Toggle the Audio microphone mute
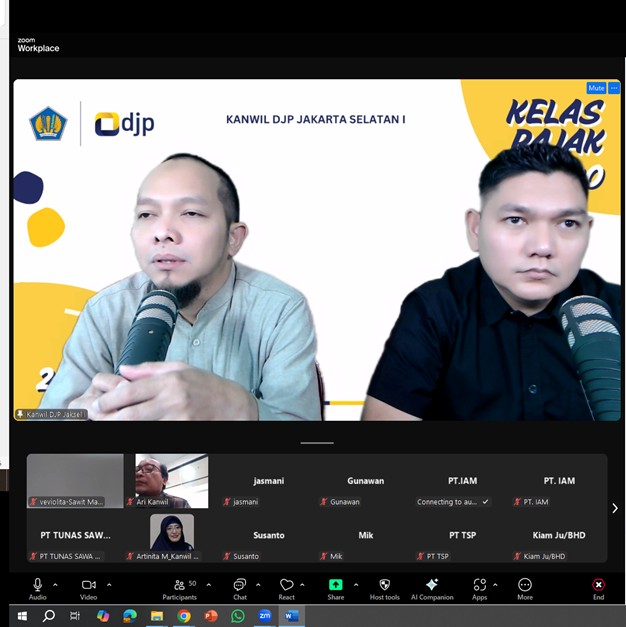This screenshot has height=627, width=626. pyautogui.click(x=38, y=585)
